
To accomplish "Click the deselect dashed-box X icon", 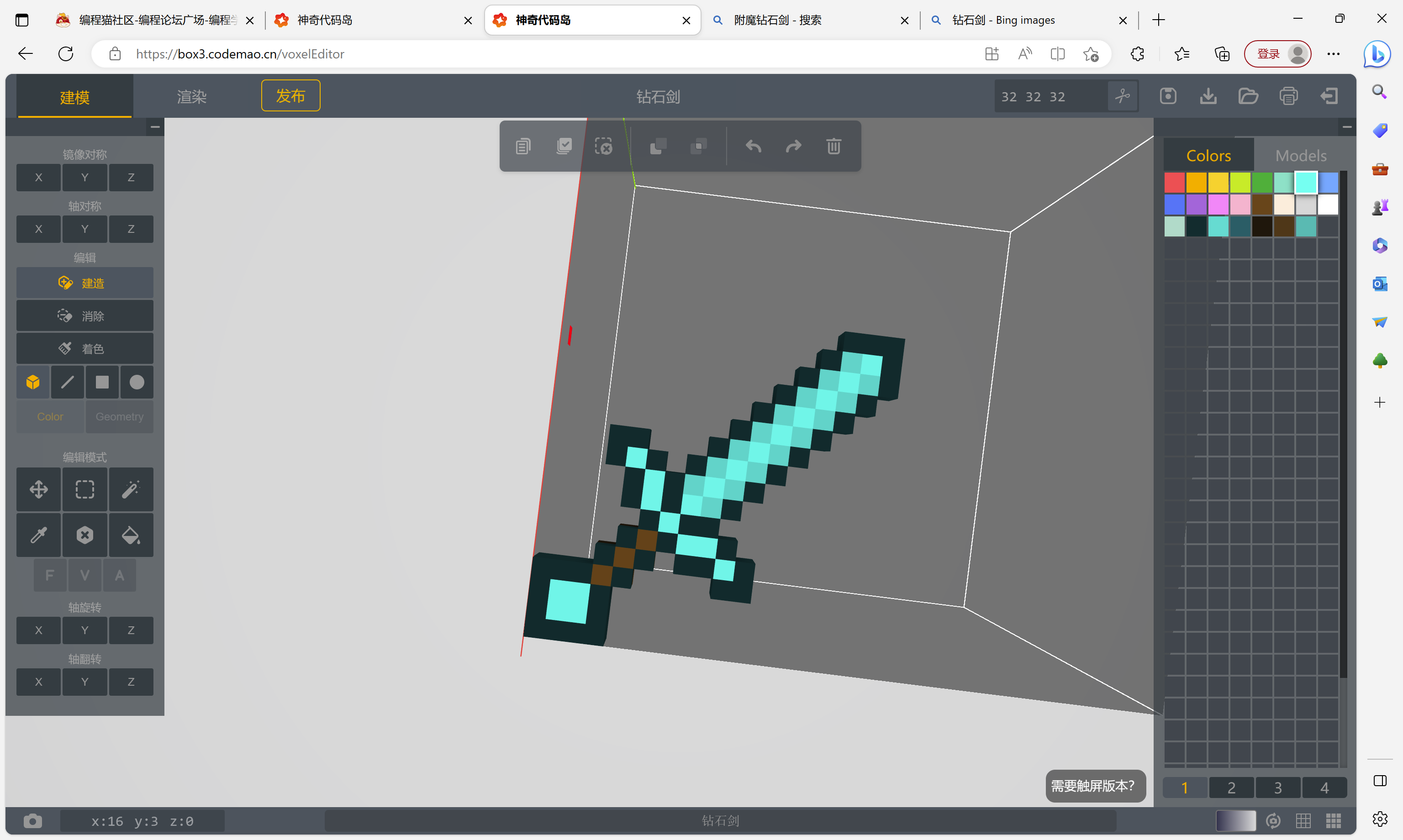I will (604, 147).
